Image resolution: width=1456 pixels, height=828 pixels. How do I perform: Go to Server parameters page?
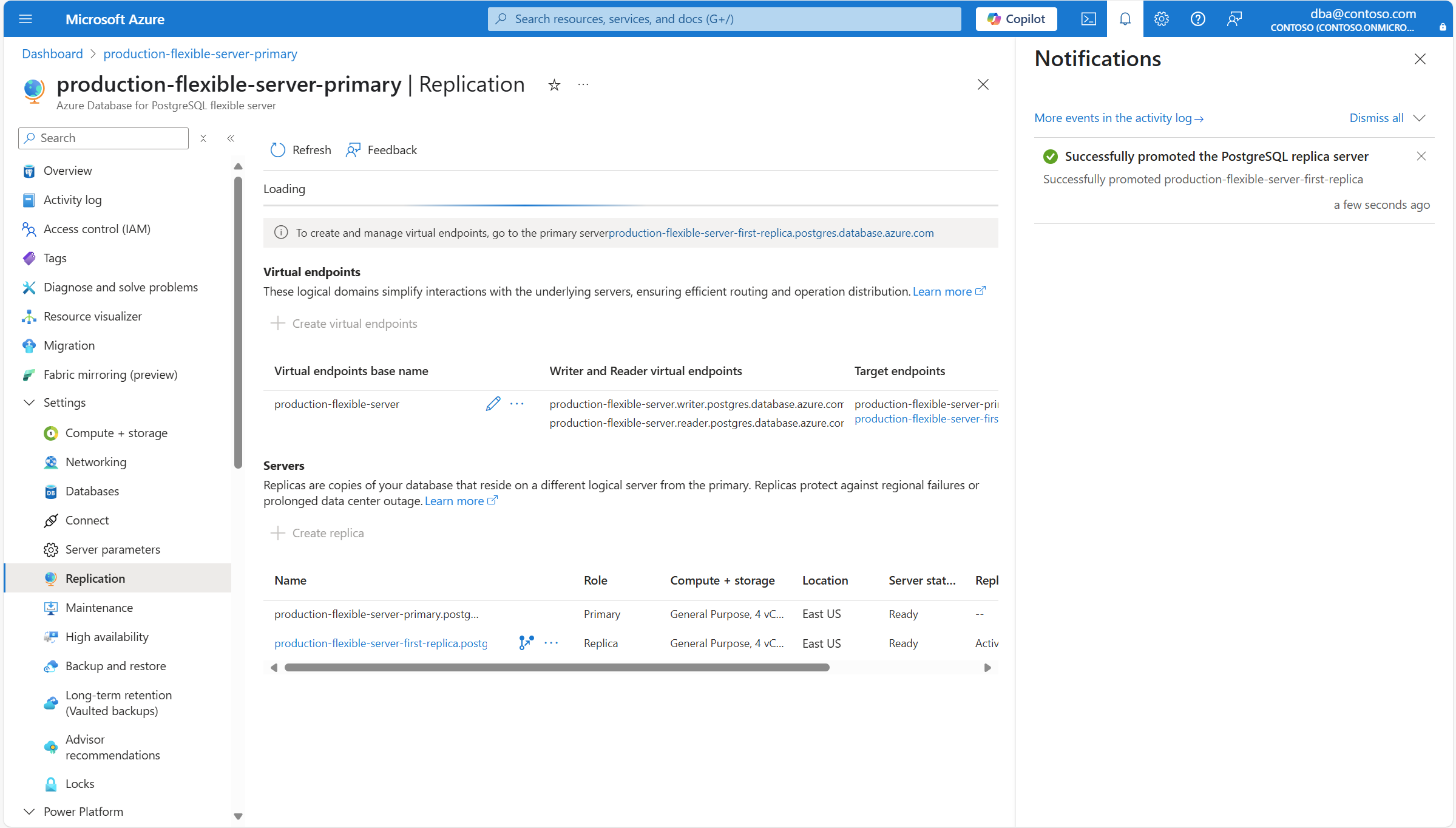112,549
